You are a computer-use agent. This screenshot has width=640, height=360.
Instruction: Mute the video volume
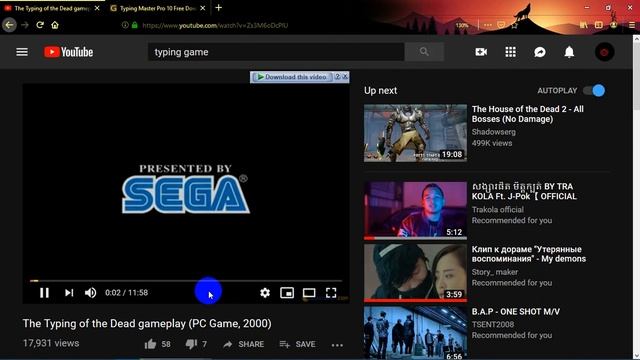90,293
